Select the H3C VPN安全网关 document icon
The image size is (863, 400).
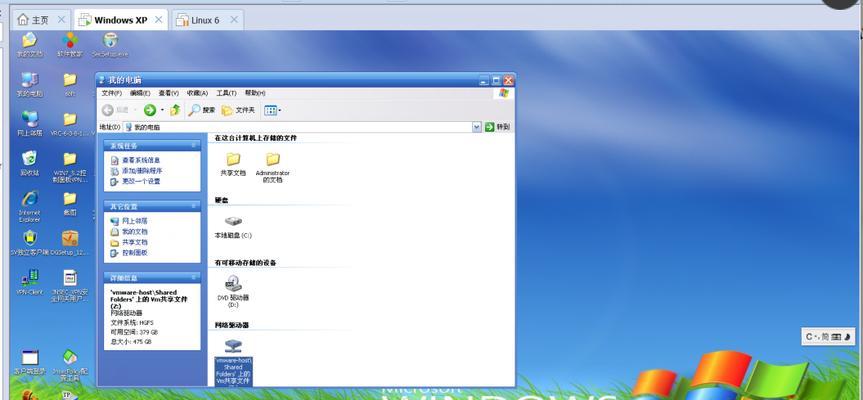tap(70, 286)
